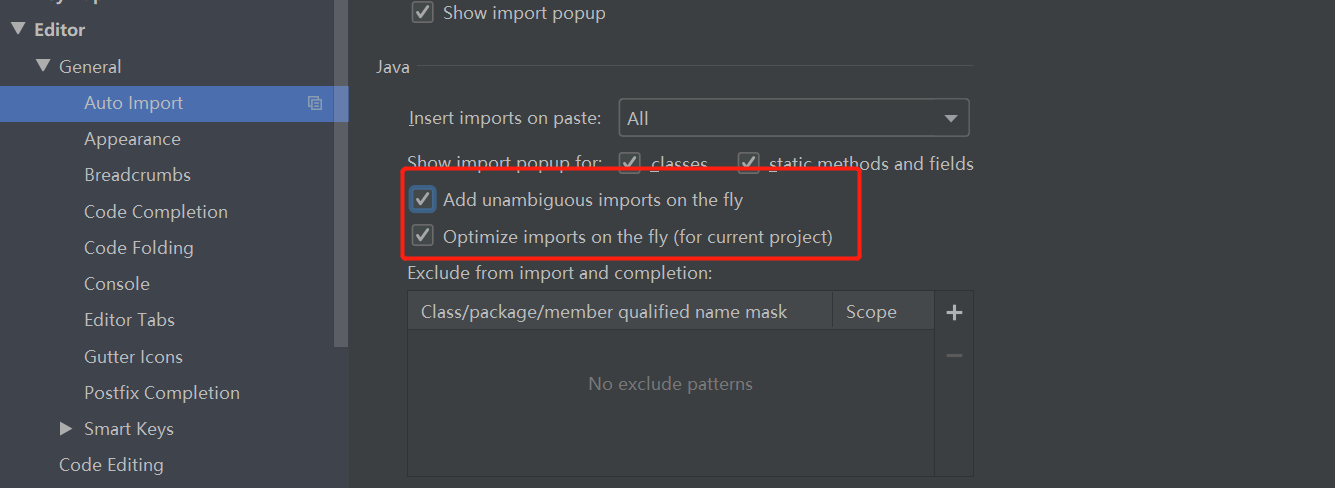
Task: Click the 'Exclude from import and completion:' label
Action: coord(560,272)
